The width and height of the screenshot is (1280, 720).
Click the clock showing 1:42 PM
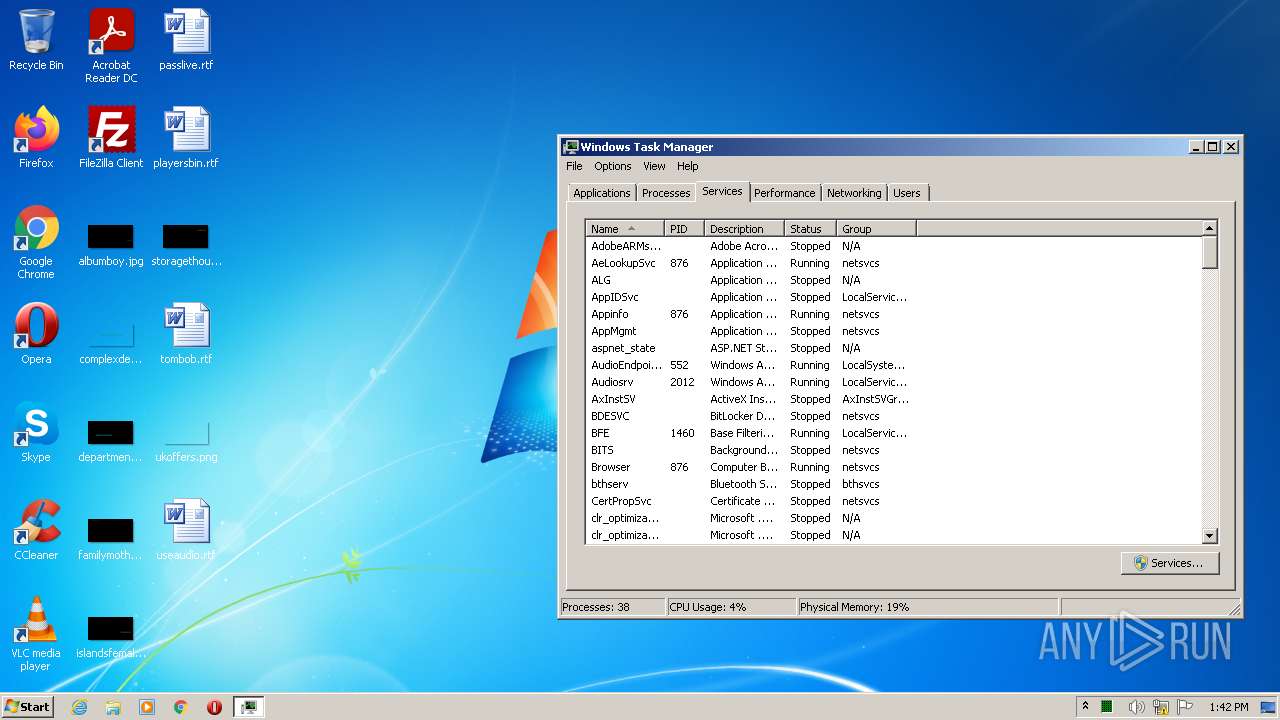1228,707
